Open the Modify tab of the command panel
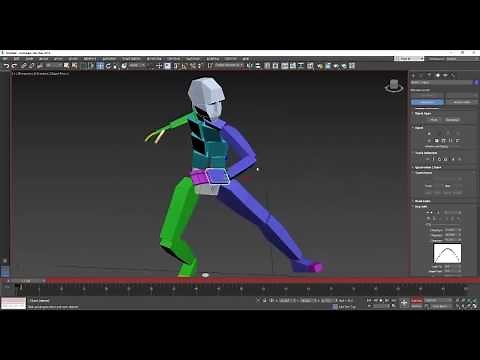This screenshot has width=480, height=360. (421, 76)
